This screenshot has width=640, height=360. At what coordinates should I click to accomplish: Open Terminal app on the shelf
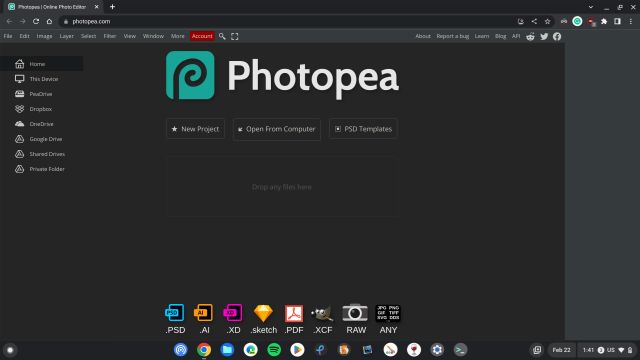[x=460, y=350]
